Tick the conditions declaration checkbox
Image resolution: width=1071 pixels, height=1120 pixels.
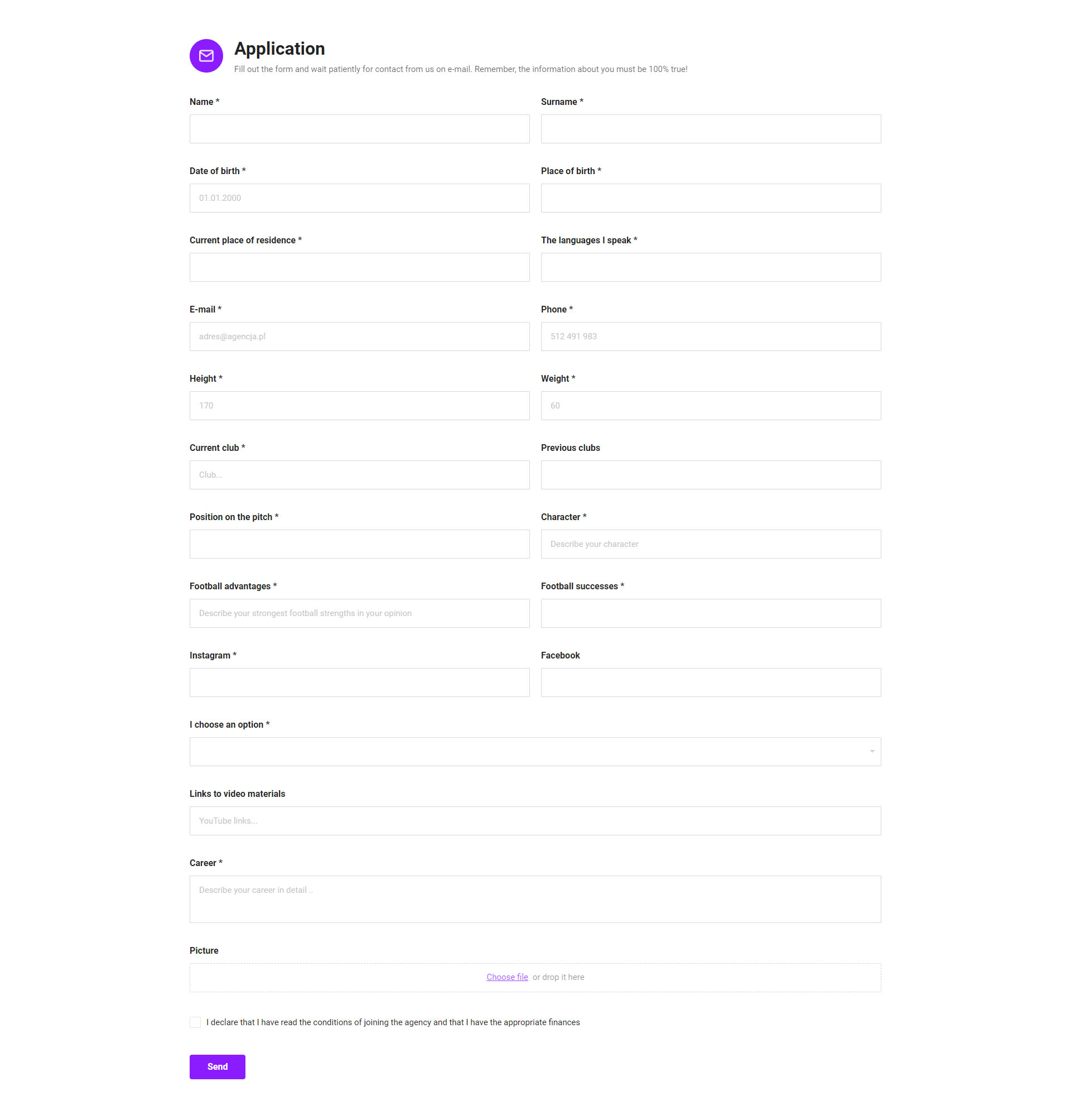point(195,1022)
